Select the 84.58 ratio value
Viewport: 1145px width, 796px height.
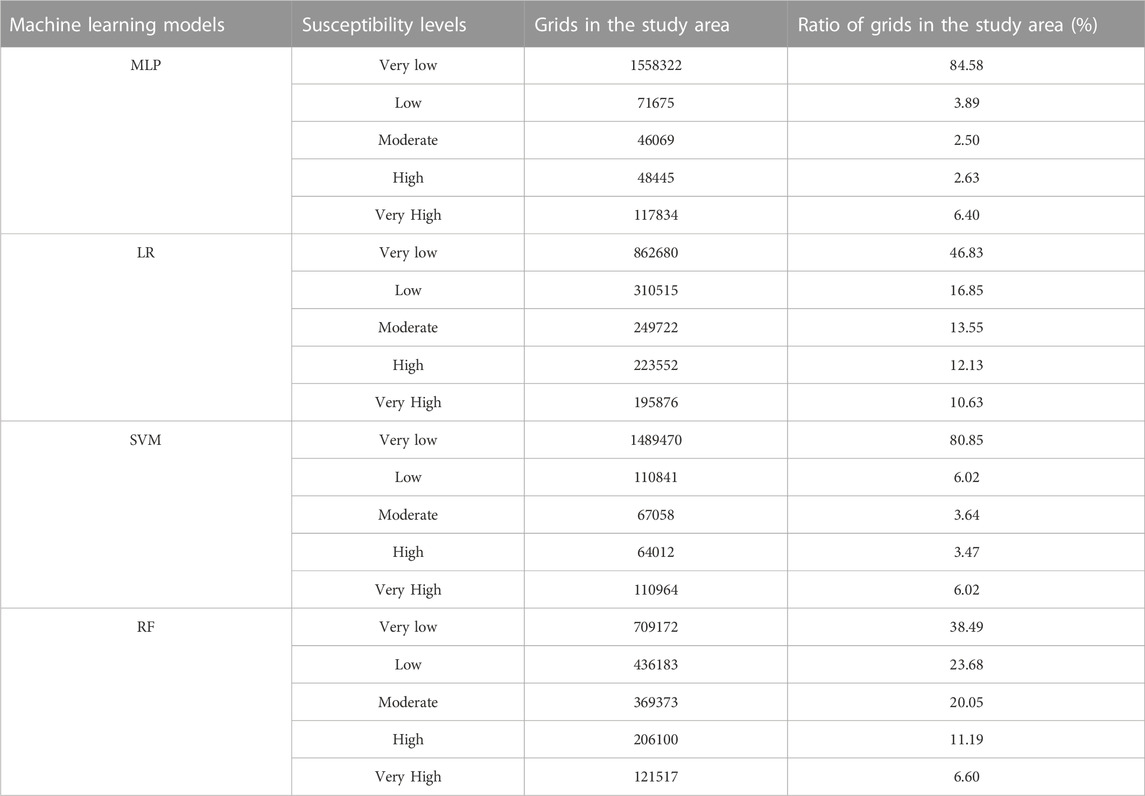click(966, 65)
